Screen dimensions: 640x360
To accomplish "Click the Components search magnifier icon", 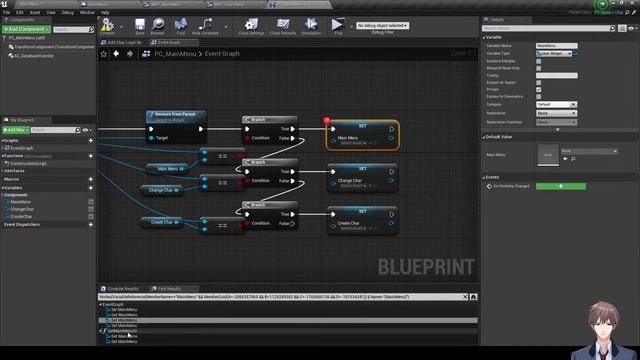I will tap(91, 29).
